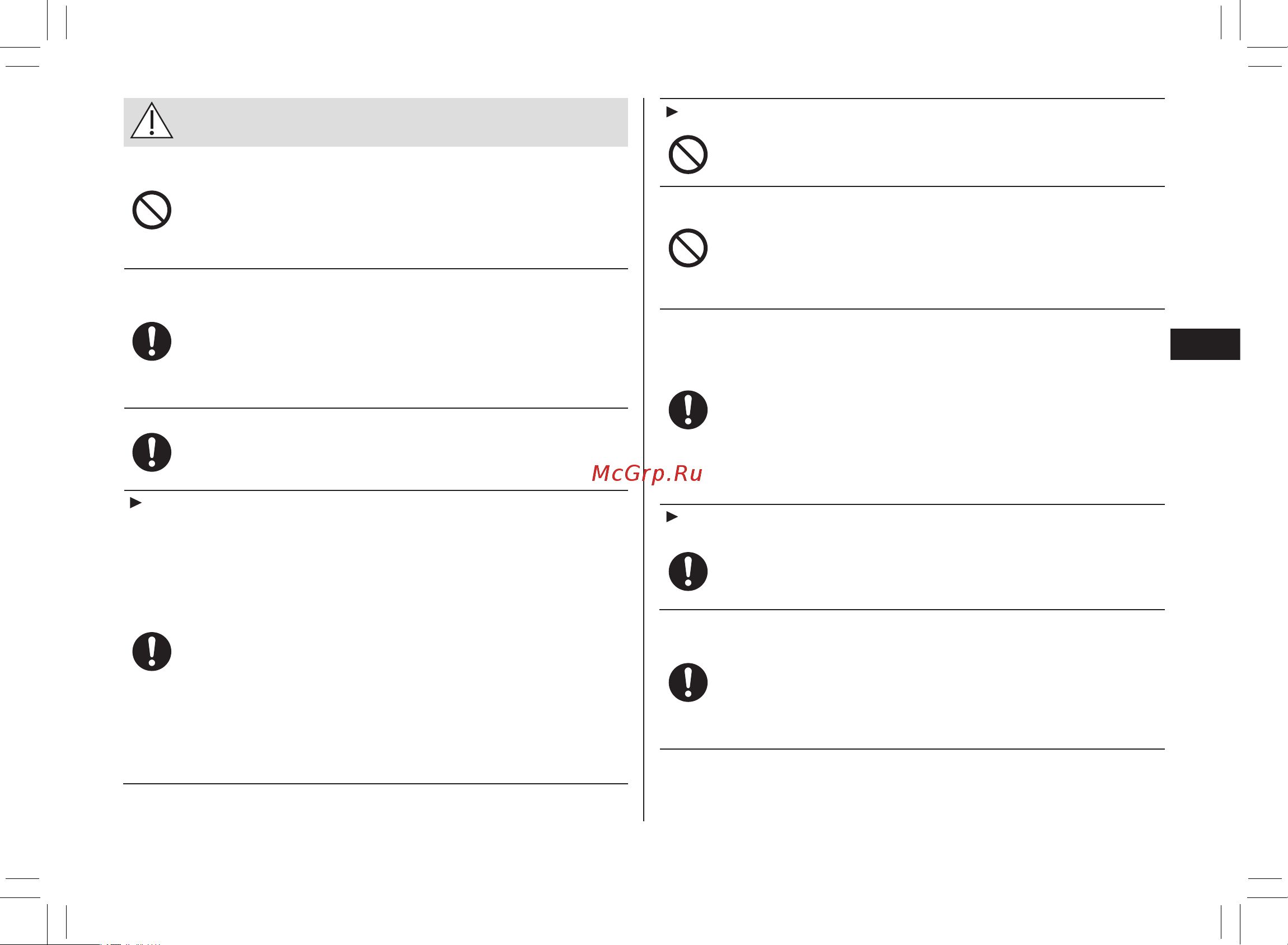The image size is (1288, 945).
Task: Click the warning triangle icon in gray banner
Action: [152, 121]
